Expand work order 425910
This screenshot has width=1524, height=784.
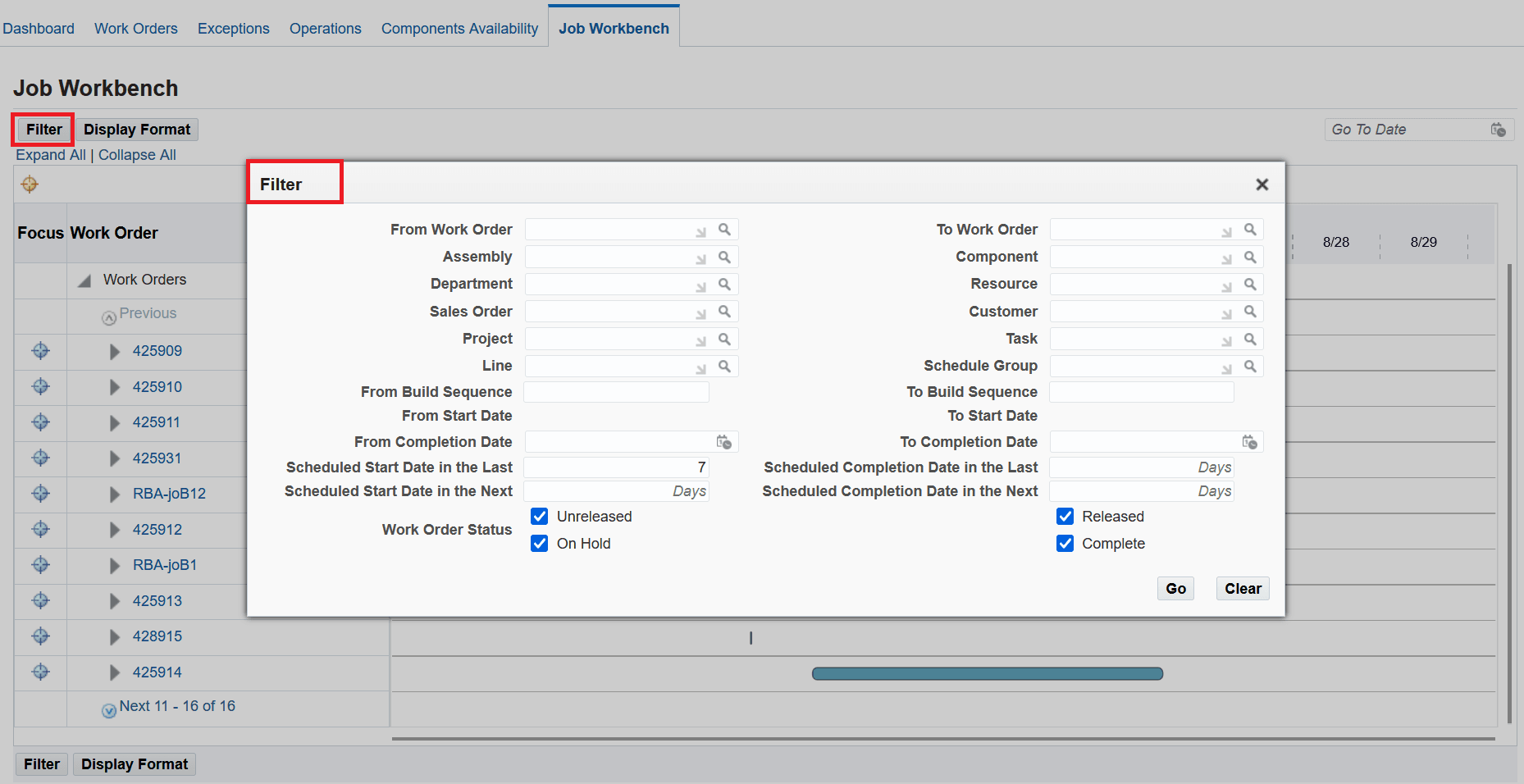[x=114, y=386]
